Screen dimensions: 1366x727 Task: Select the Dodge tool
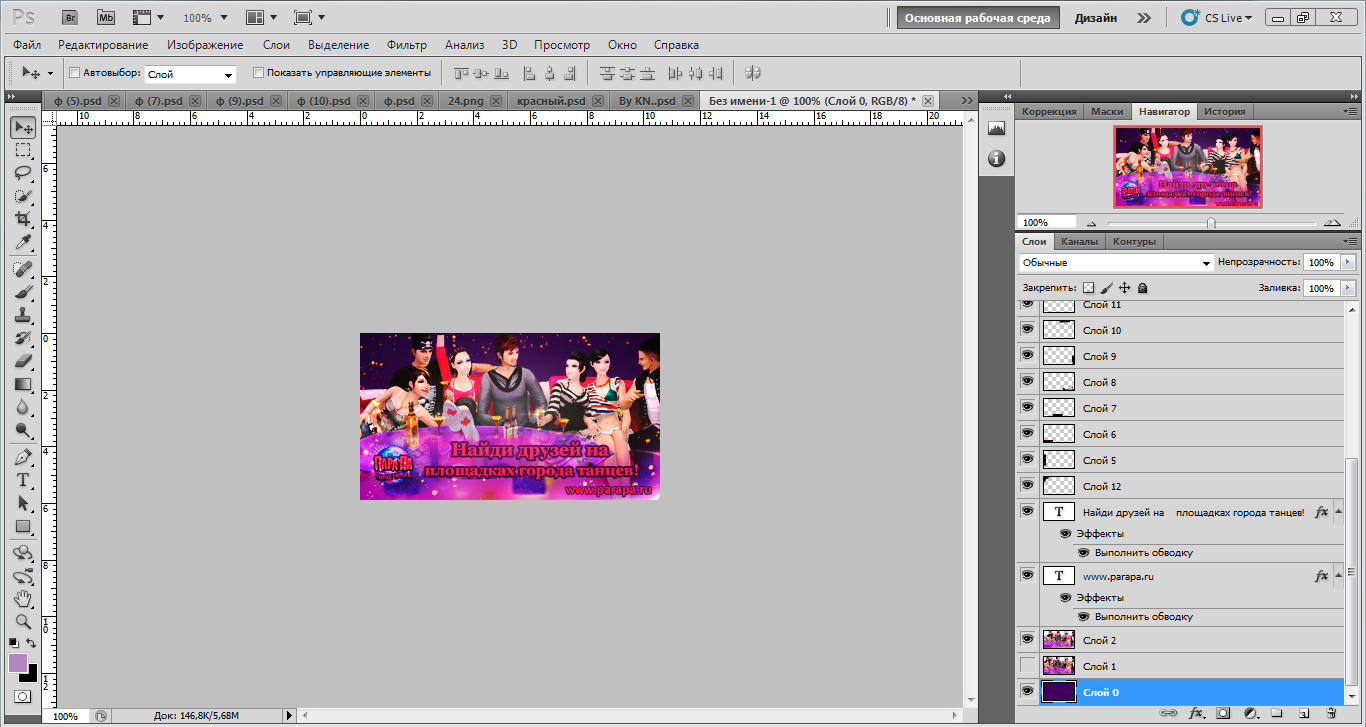pyautogui.click(x=23, y=430)
